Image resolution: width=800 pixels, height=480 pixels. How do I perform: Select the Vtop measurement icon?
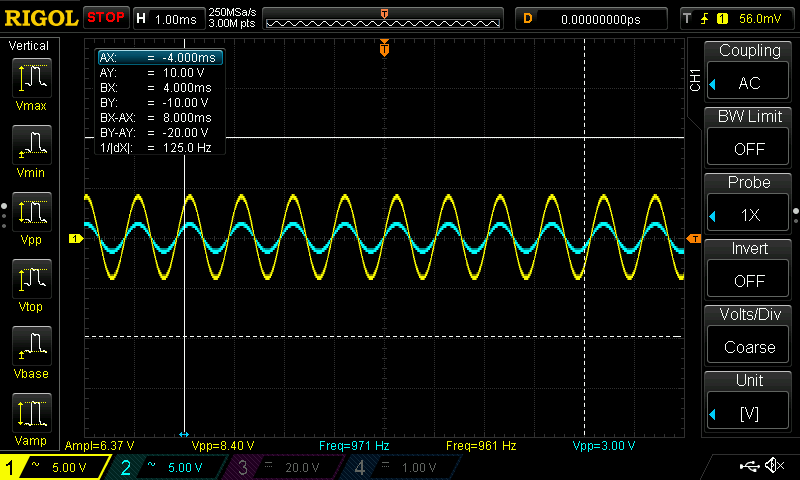32,279
